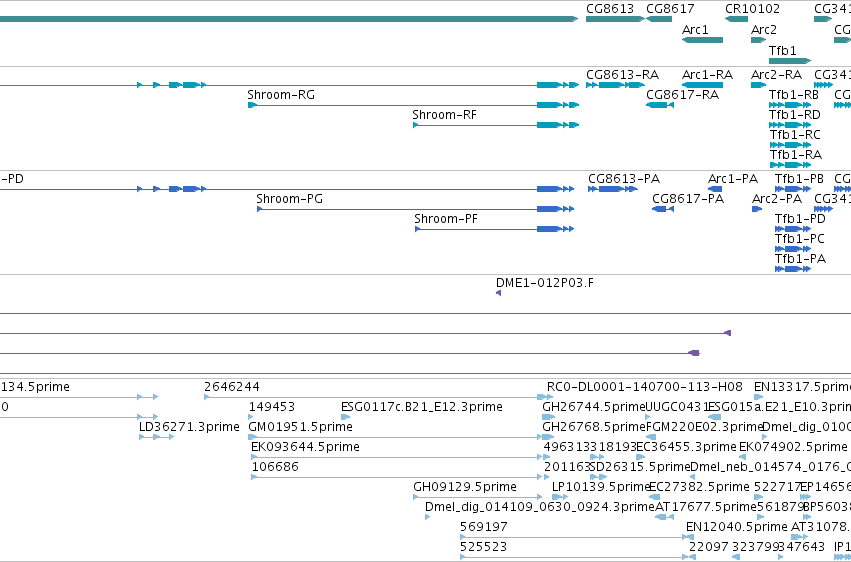Click the Tfb1-PD protein label
The width and height of the screenshot is (851, 562).
(800, 219)
